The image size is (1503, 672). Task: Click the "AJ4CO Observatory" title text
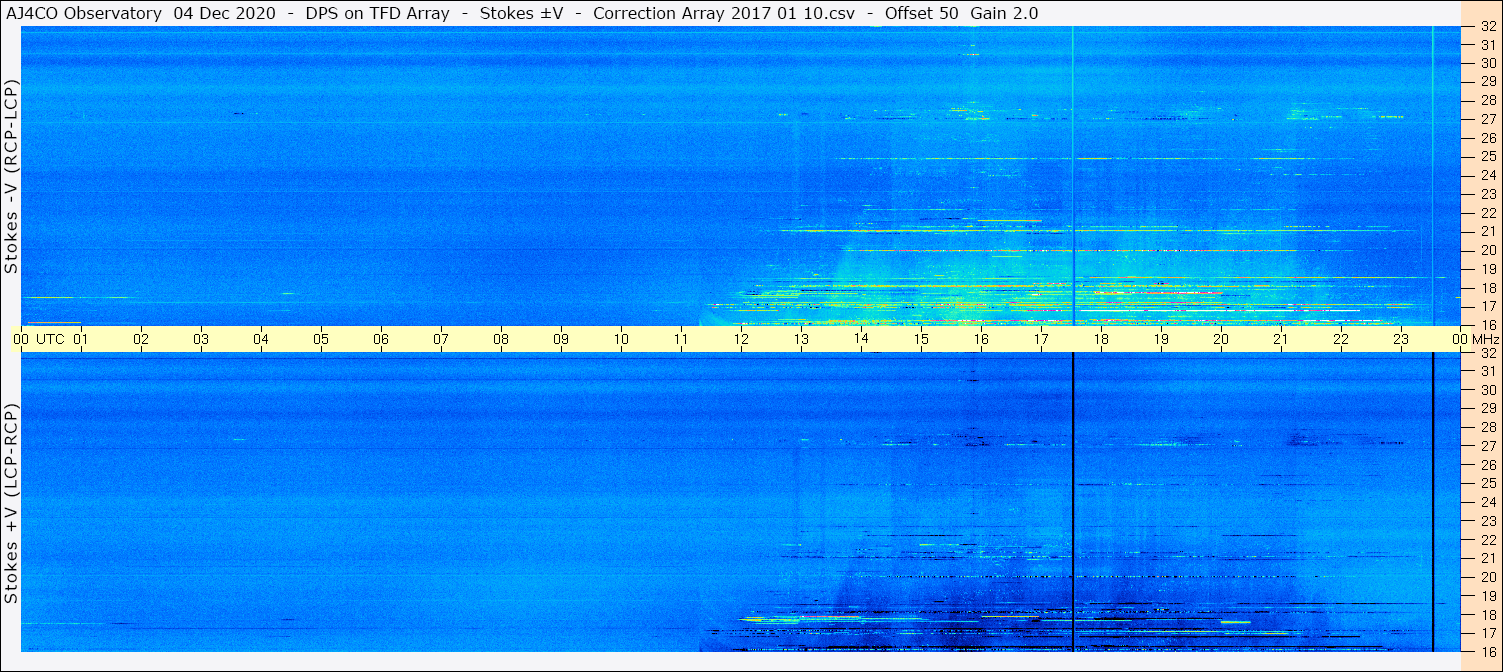[x=84, y=13]
